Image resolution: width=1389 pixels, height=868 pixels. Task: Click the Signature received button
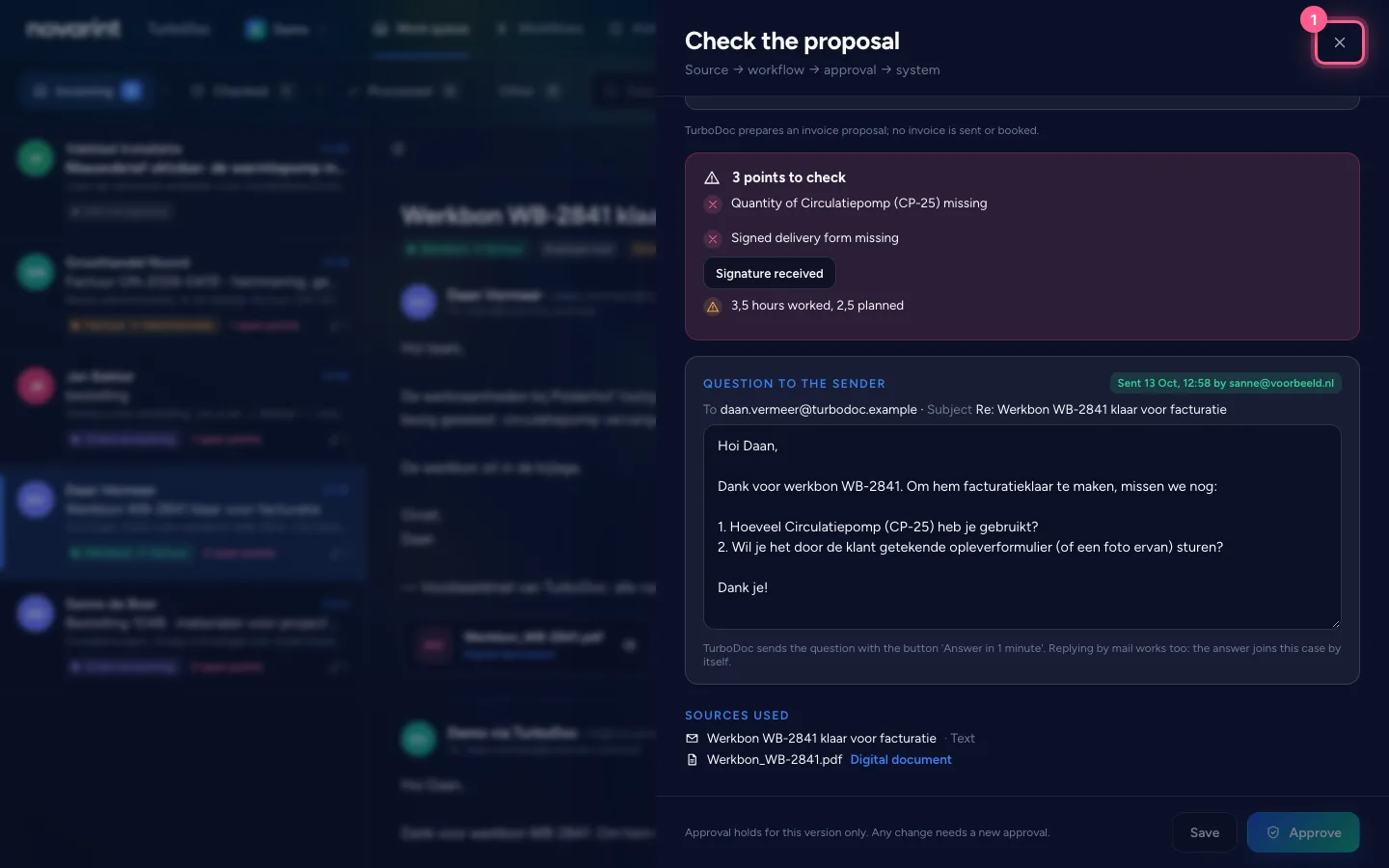[769, 273]
